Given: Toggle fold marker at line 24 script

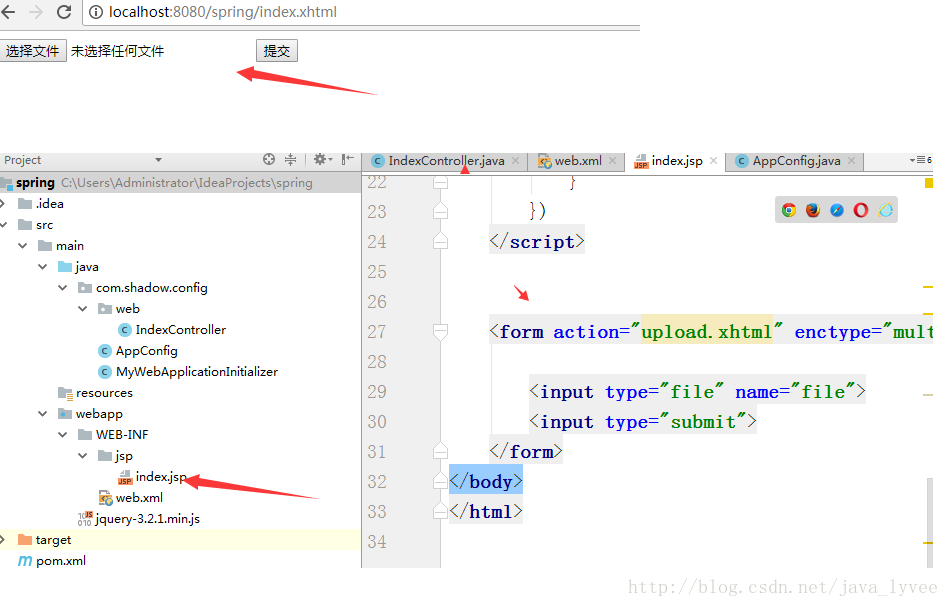Looking at the screenshot, I should pyautogui.click(x=441, y=241).
